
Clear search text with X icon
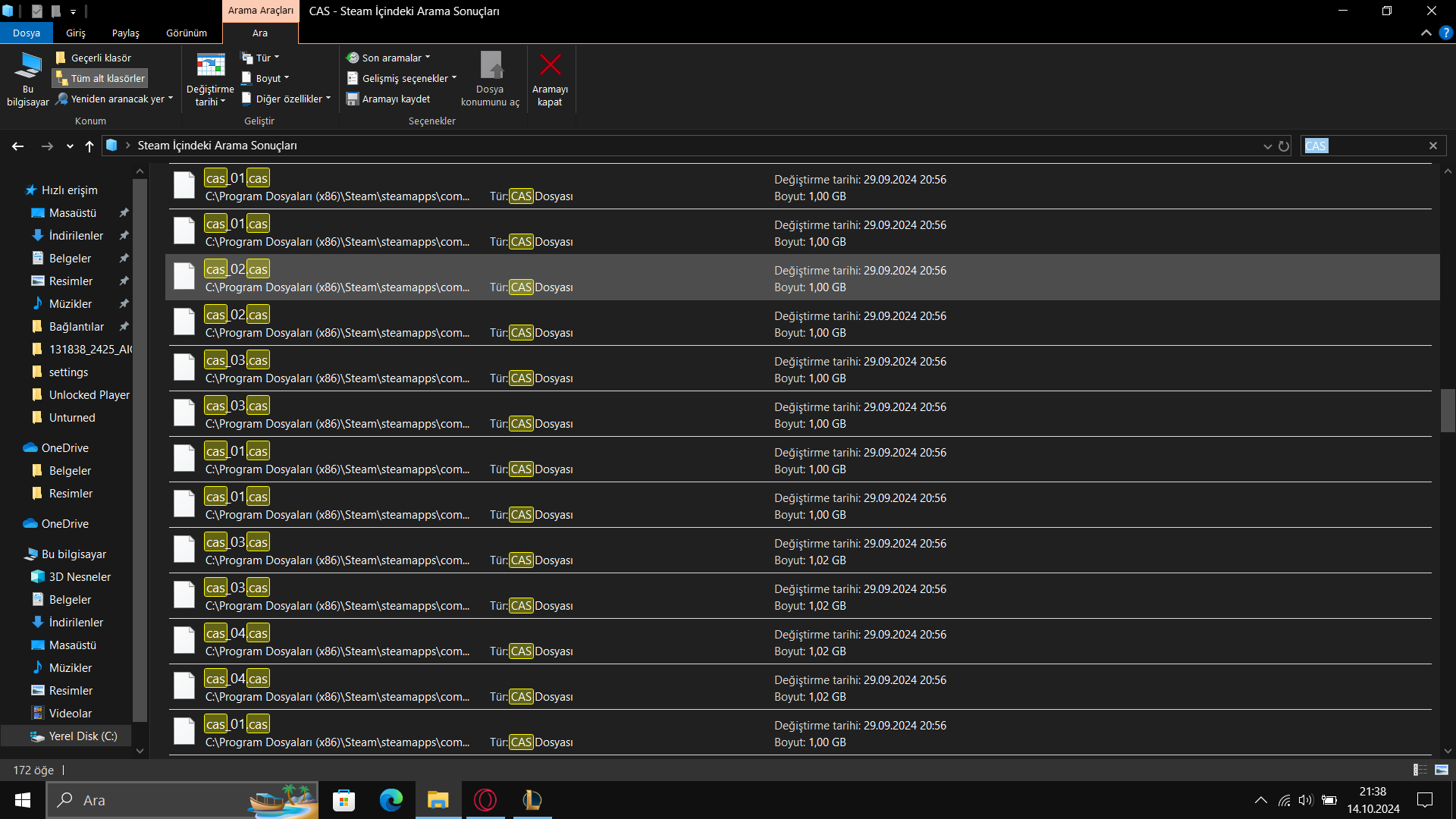click(1433, 146)
